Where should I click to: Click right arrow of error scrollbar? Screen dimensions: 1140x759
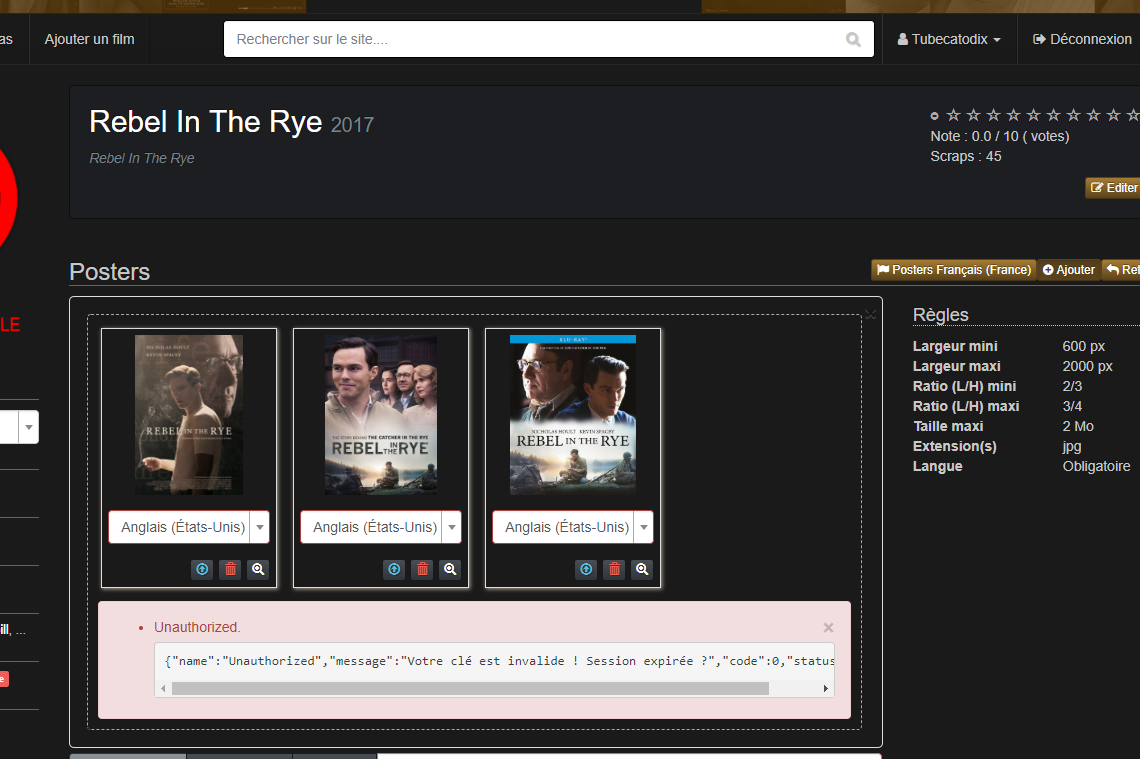[x=825, y=688]
